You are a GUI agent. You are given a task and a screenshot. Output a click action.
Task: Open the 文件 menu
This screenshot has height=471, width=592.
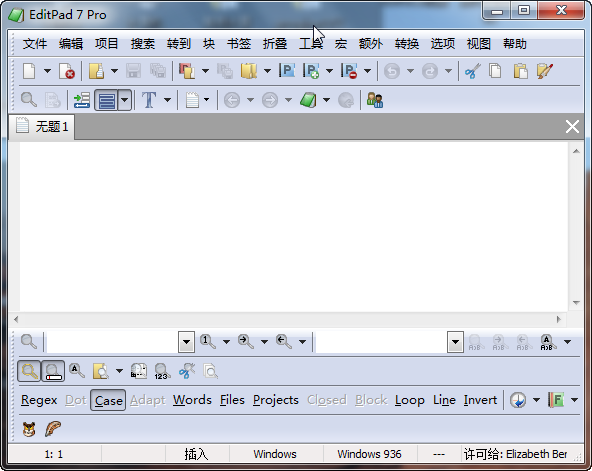click(35, 44)
